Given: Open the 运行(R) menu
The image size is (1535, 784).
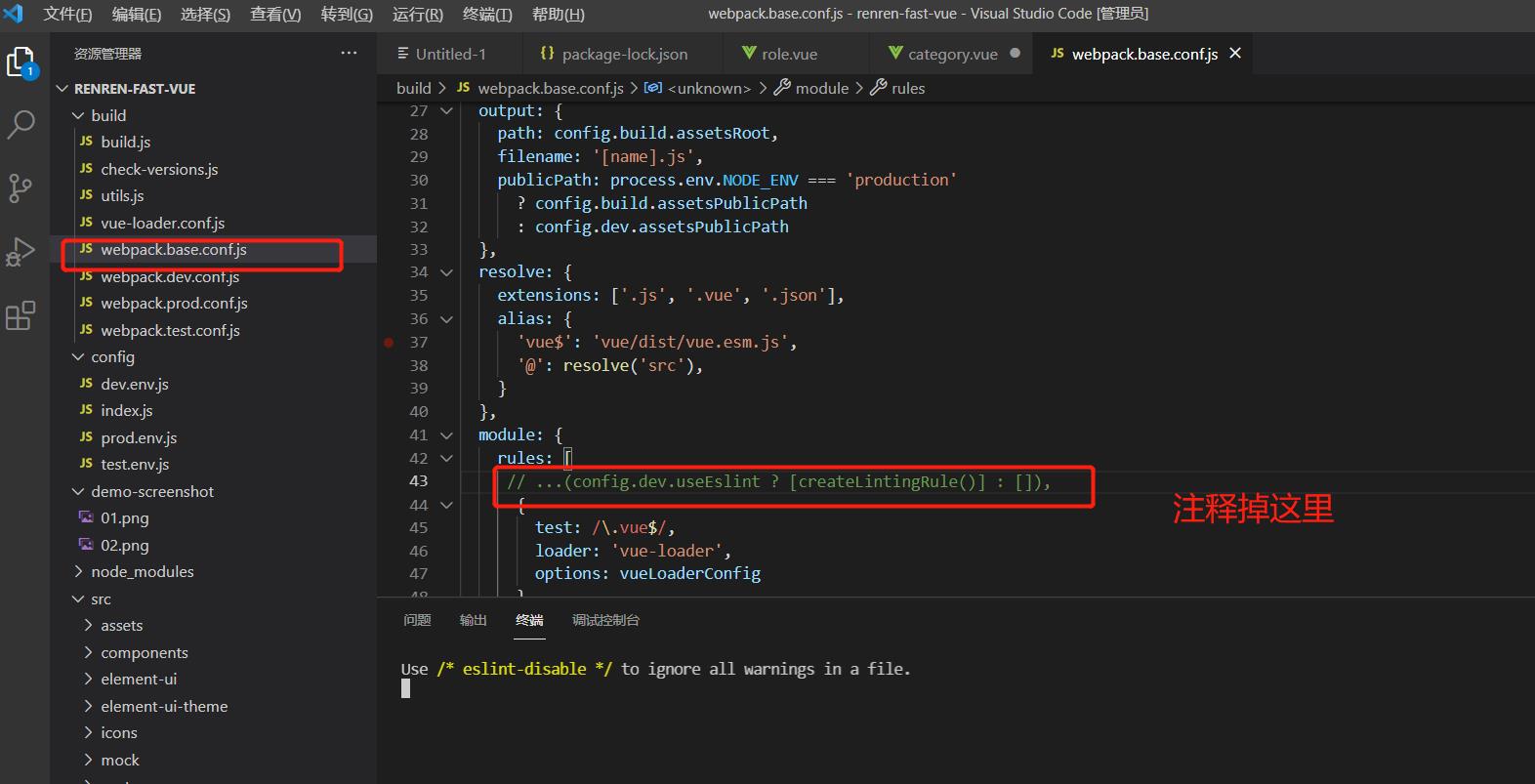Looking at the screenshot, I should point(418,15).
